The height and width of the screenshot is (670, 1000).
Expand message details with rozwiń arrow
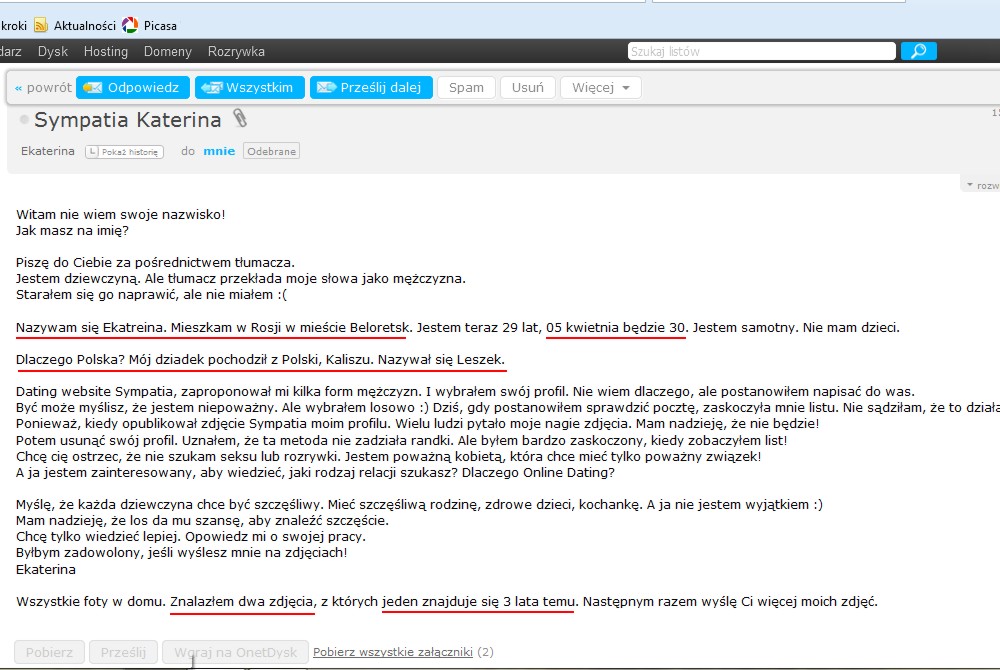pyautogui.click(x=981, y=185)
